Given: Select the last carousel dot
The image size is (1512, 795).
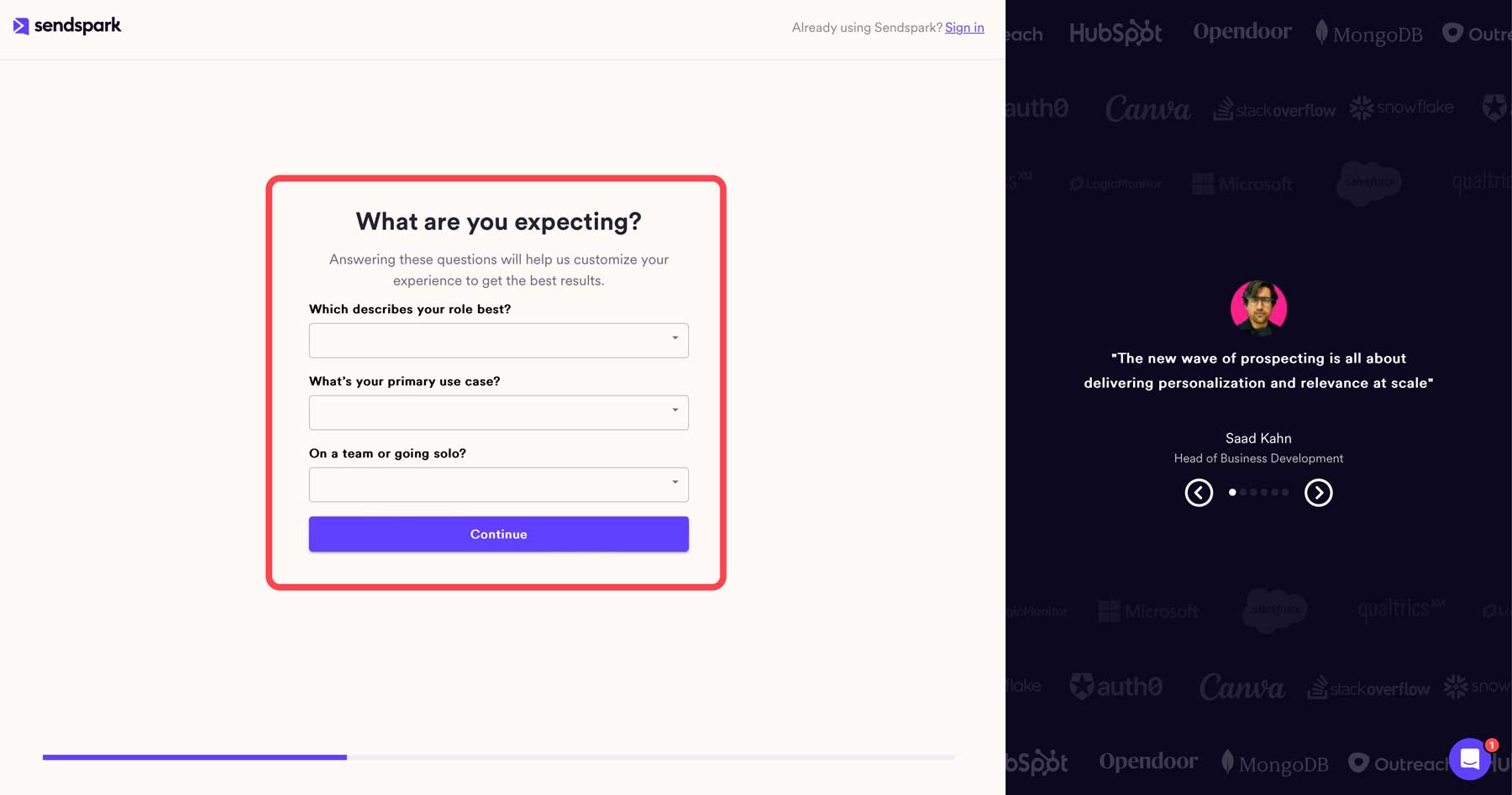Looking at the screenshot, I should coord(1285,493).
